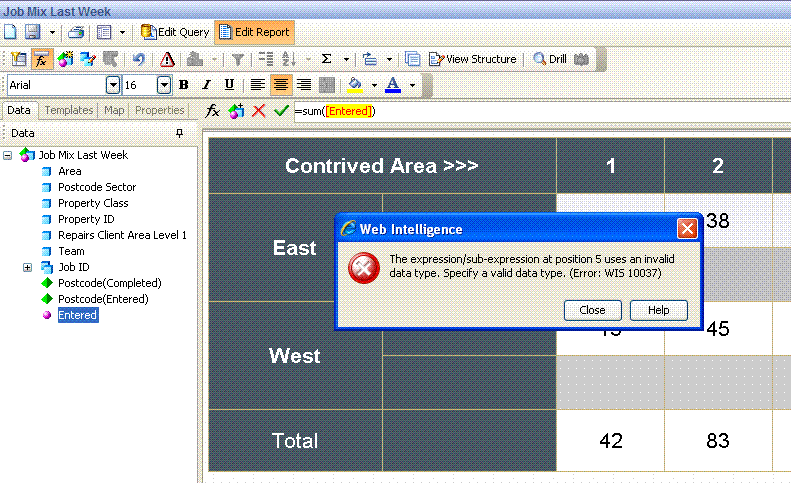Click the blue font color A icon
Image resolution: width=791 pixels, height=483 pixels.
point(392,85)
